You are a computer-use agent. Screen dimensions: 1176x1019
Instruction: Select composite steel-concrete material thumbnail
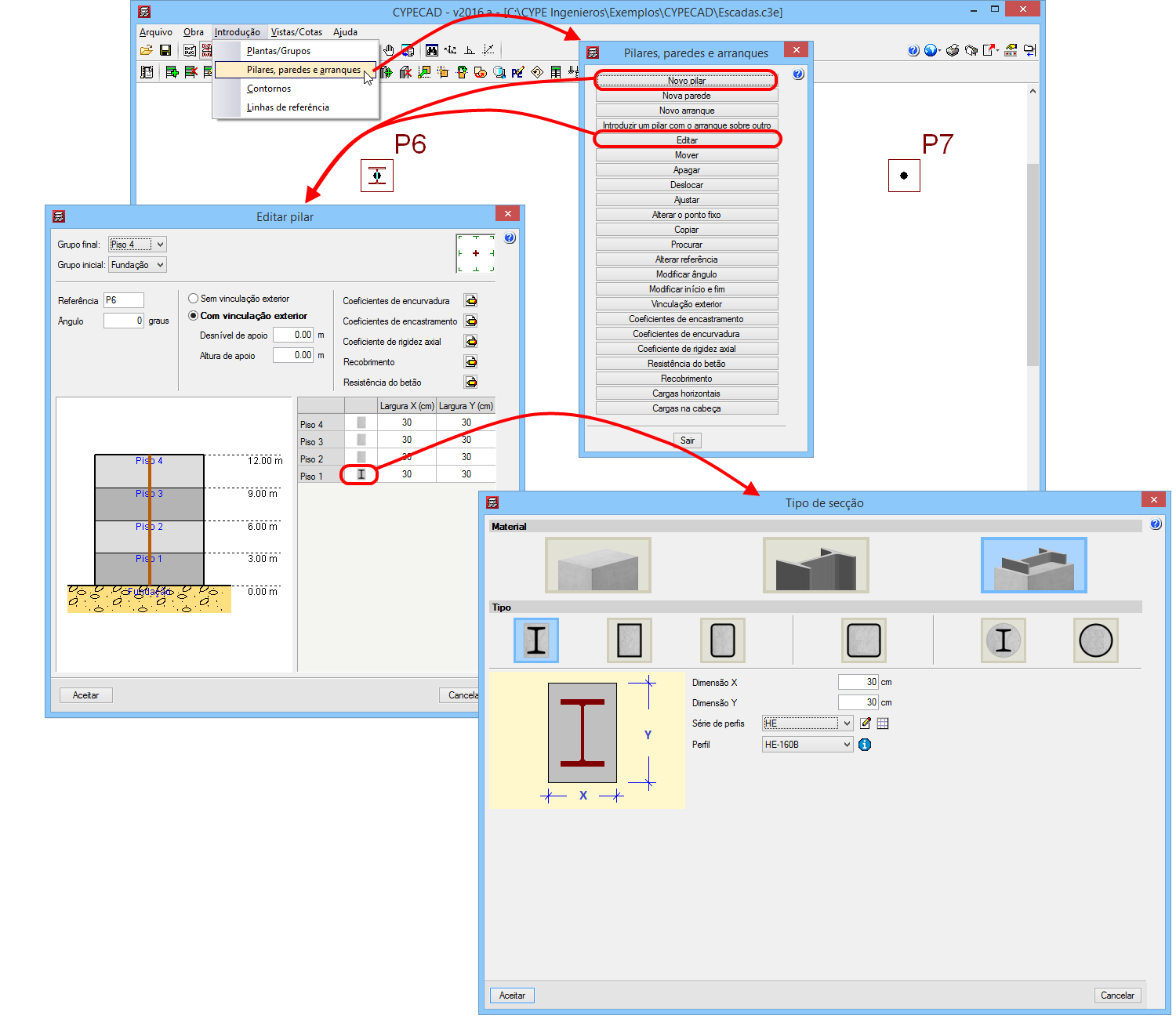click(1034, 565)
